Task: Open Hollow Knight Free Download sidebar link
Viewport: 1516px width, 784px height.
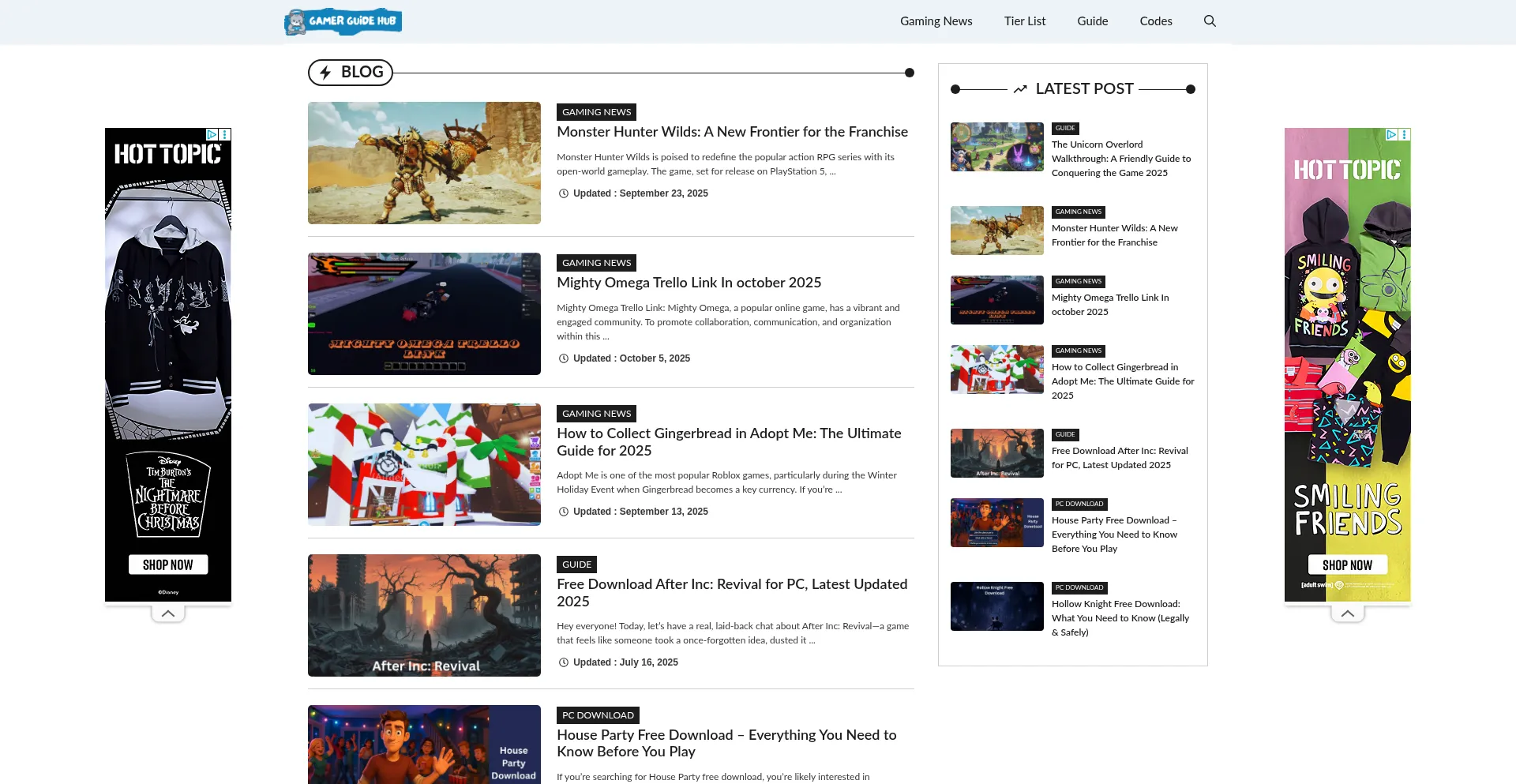Action: coord(1120,618)
